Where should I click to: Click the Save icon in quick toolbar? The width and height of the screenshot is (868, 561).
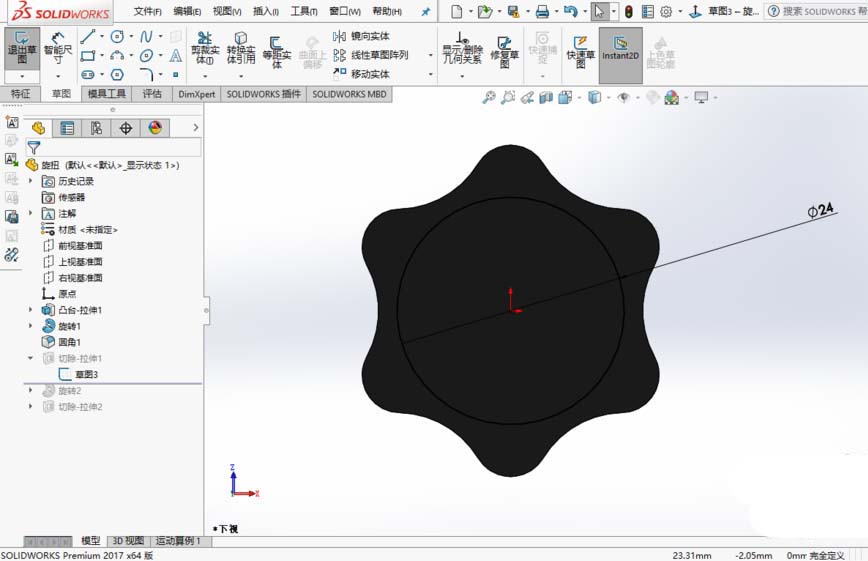coord(513,11)
